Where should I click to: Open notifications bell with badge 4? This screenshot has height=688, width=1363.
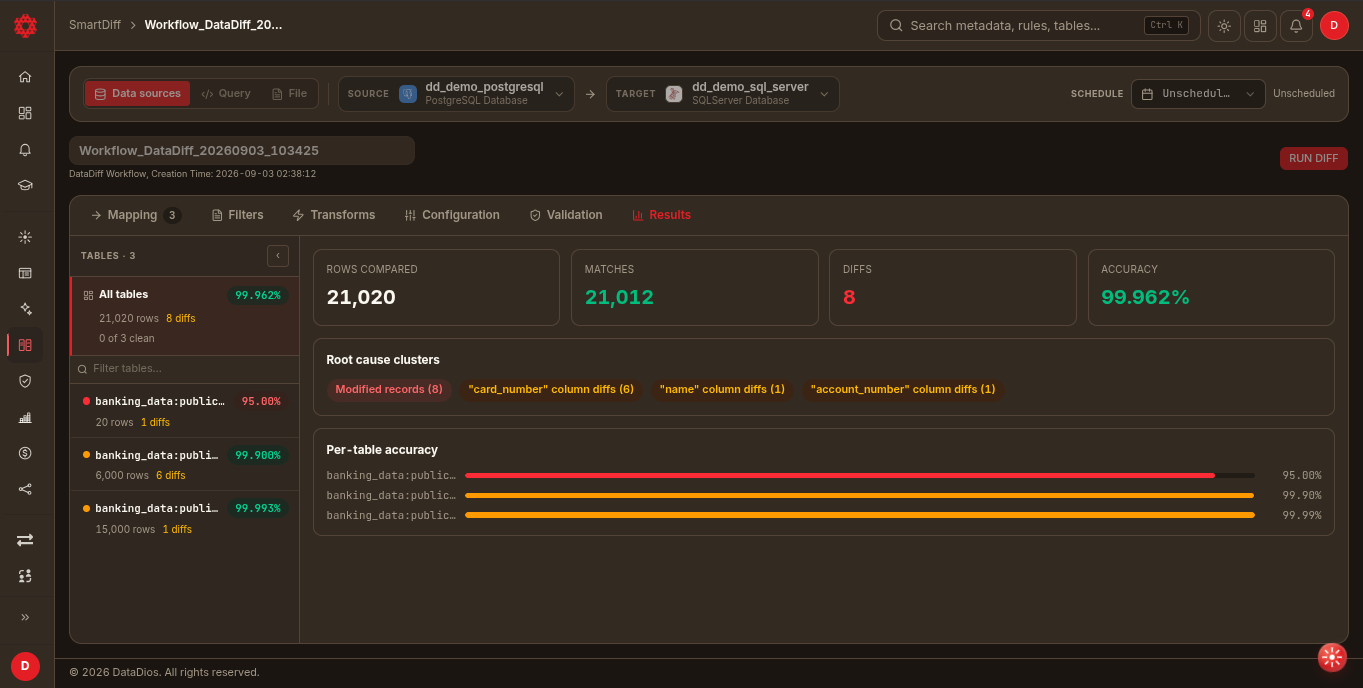point(1296,26)
